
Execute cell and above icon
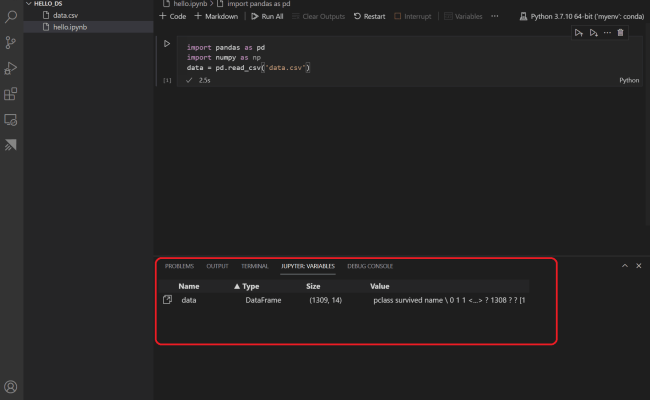[x=579, y=33]
